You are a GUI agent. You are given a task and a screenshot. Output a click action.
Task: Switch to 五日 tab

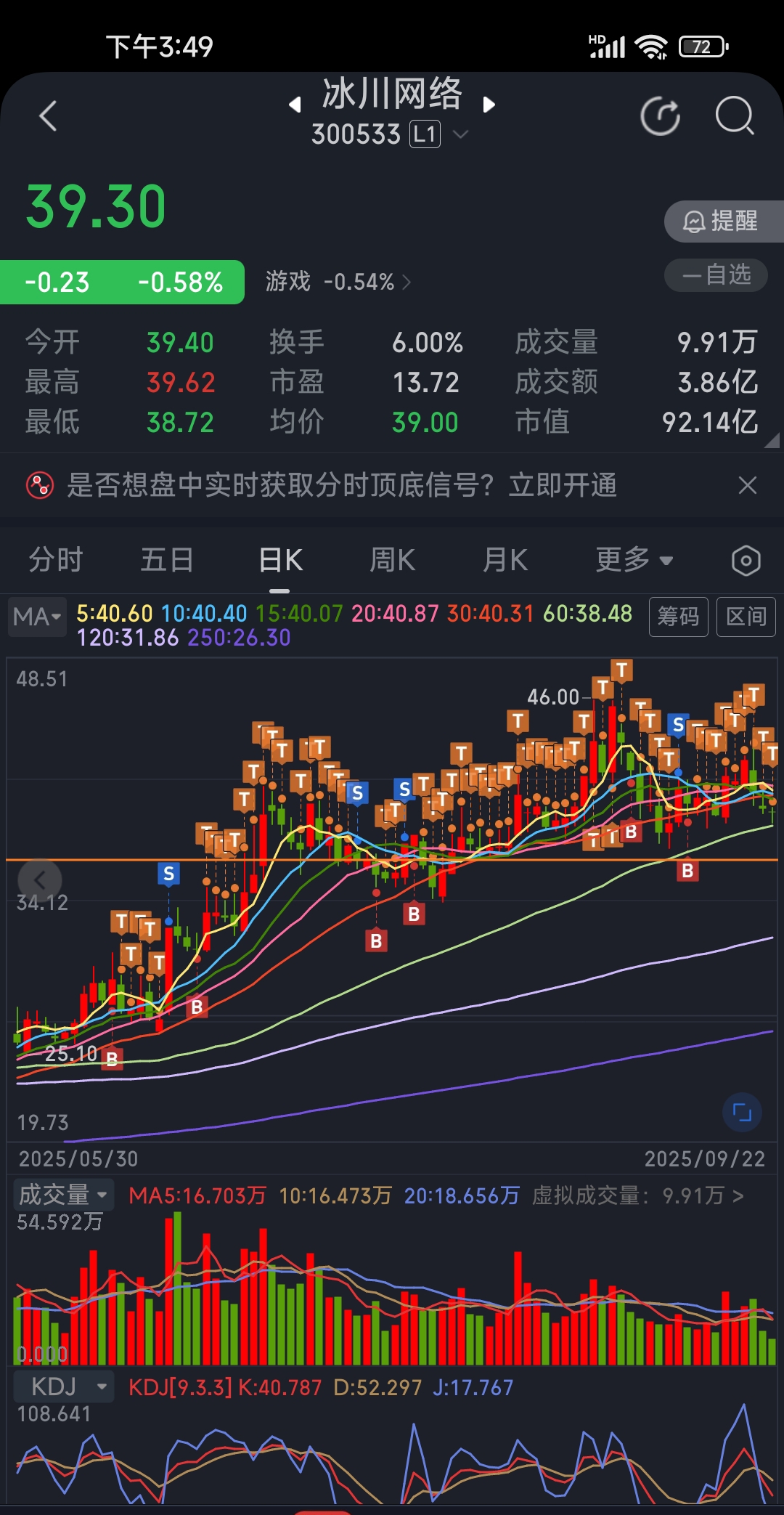pyautogui.click(x=167, y=560)
